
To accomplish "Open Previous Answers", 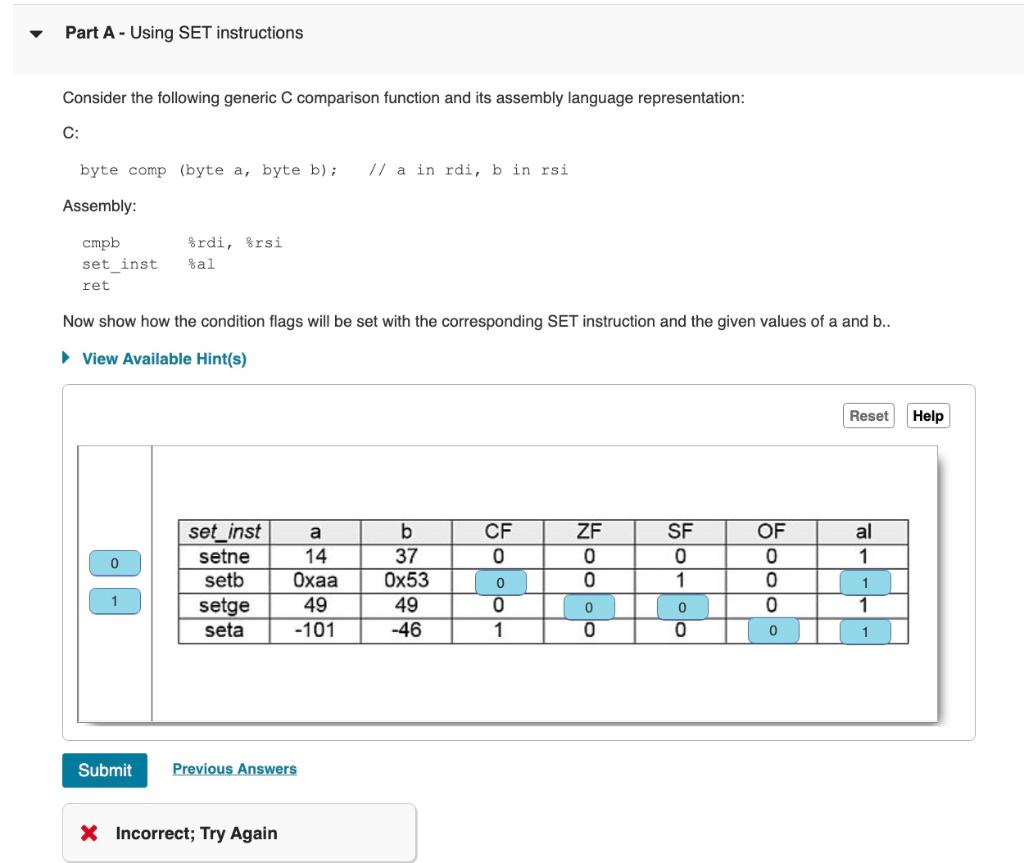I will pyautogui.click(x=232, y=769).
